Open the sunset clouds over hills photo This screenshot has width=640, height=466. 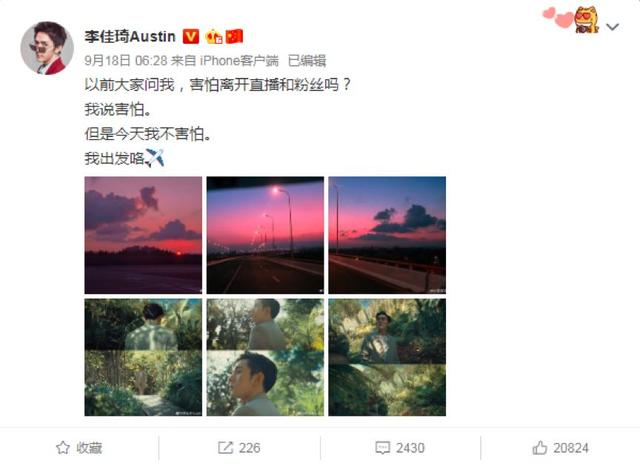143,235
